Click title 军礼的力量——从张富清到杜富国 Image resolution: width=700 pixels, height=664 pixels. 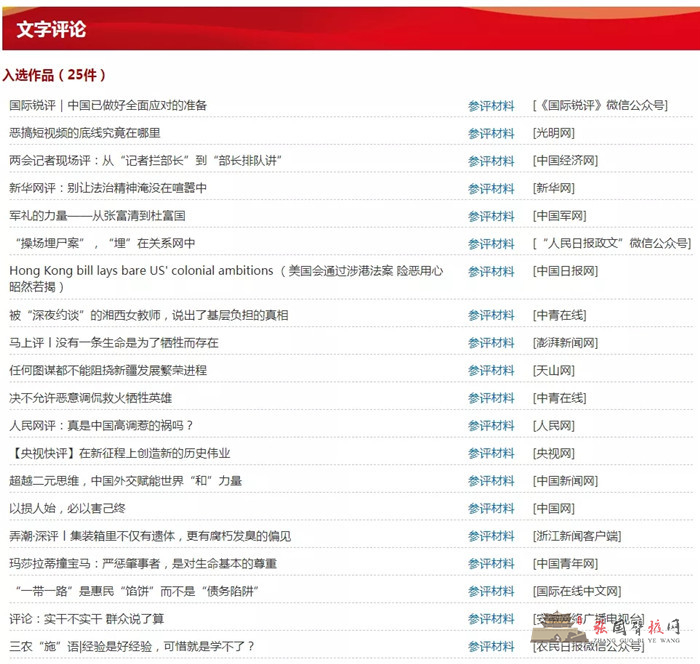(97, 216)
